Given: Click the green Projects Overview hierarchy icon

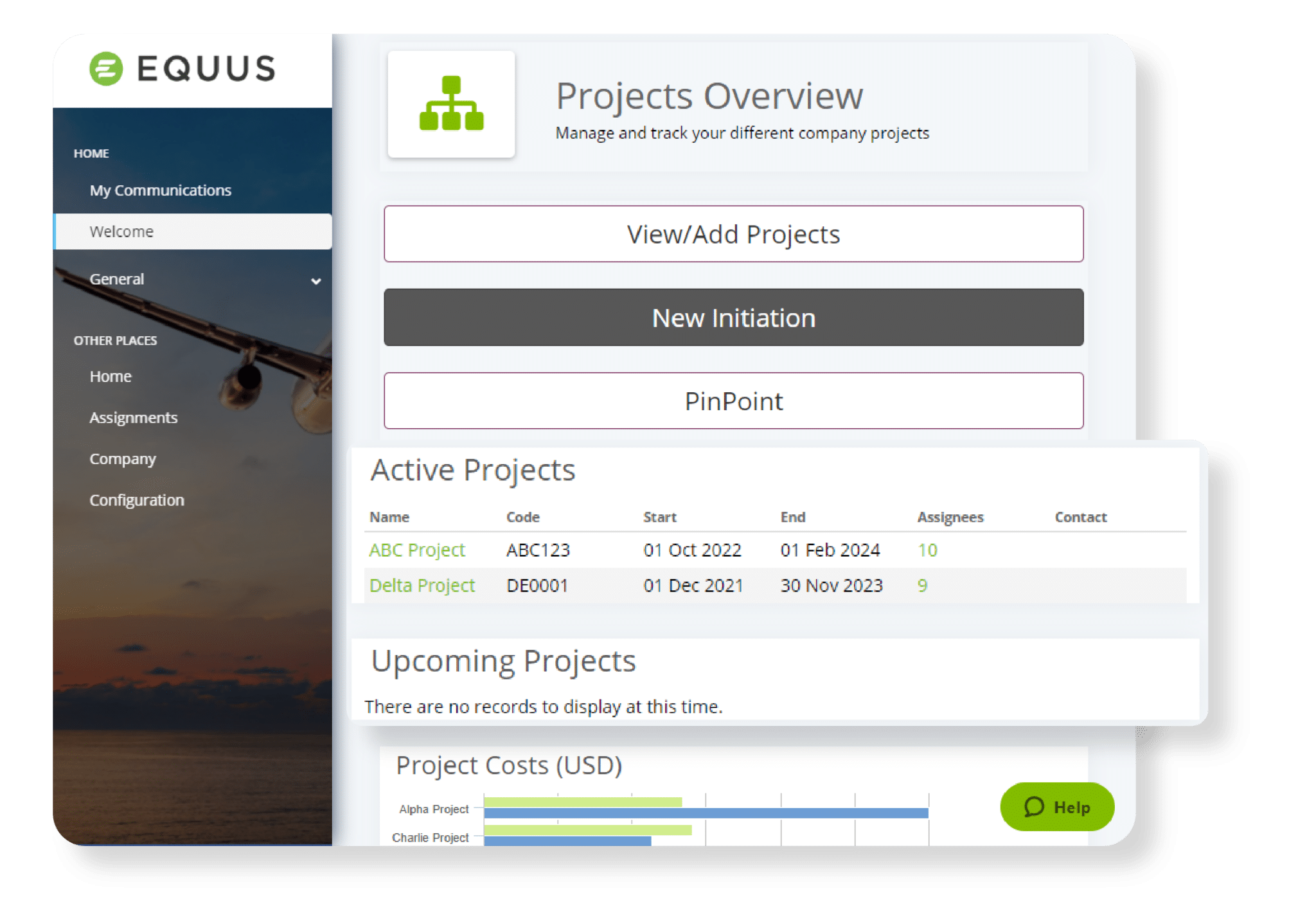Looking at the screenshot, I should [452, 103].
